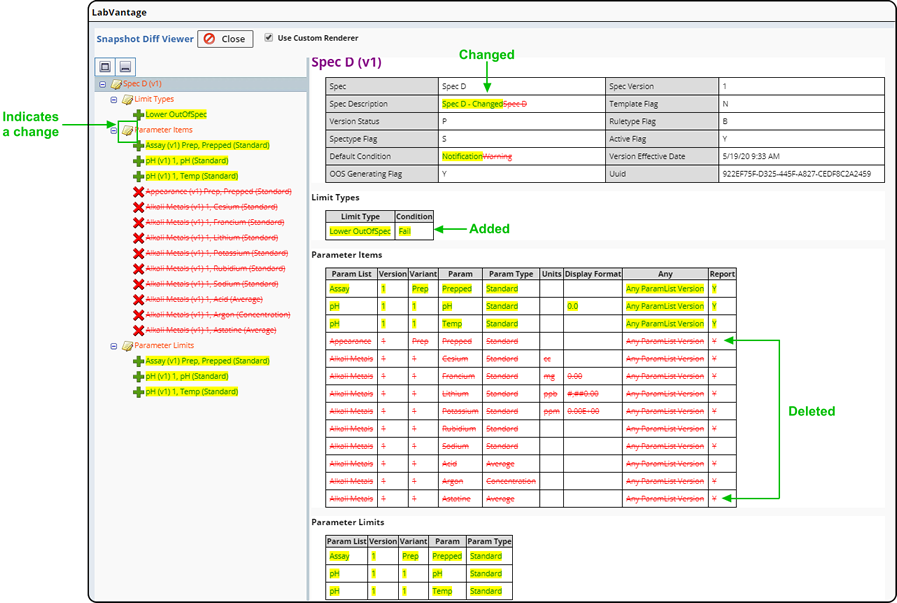Click the Lower OutOfSpec limit type cell
The width and height of the screenshot is (897, 603).
360,232
